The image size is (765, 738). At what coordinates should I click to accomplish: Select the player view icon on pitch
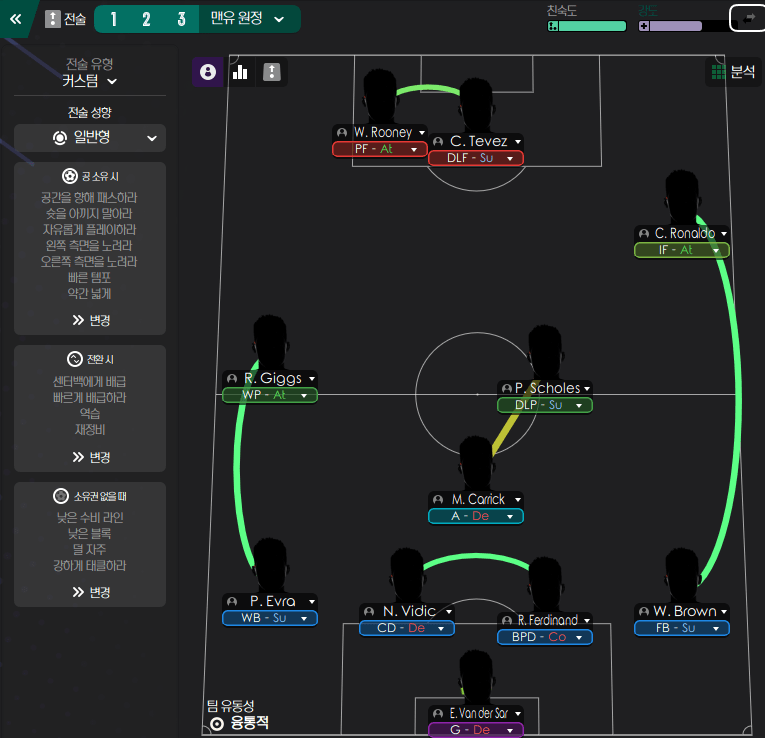pos(208,72)
